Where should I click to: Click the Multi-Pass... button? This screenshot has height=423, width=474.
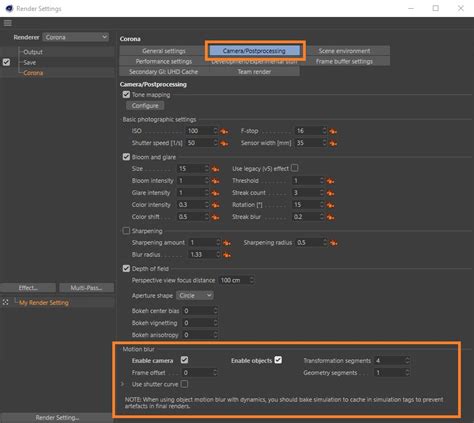(x=86, y=288)
